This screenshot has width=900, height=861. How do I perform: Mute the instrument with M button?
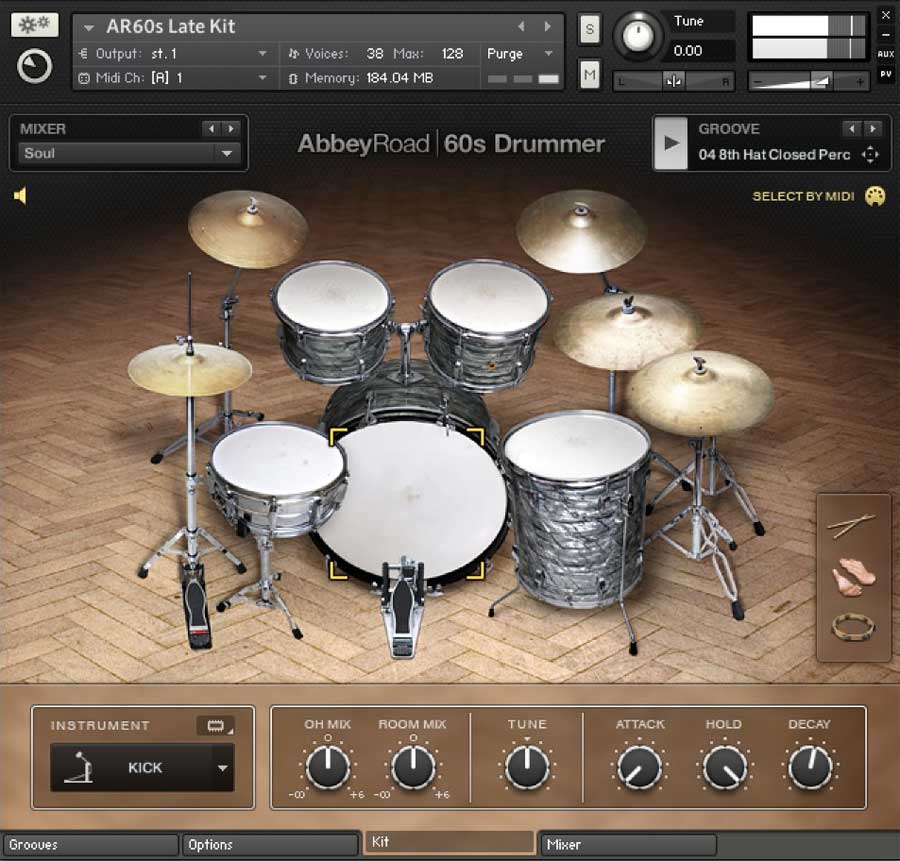tap(589, 75)
